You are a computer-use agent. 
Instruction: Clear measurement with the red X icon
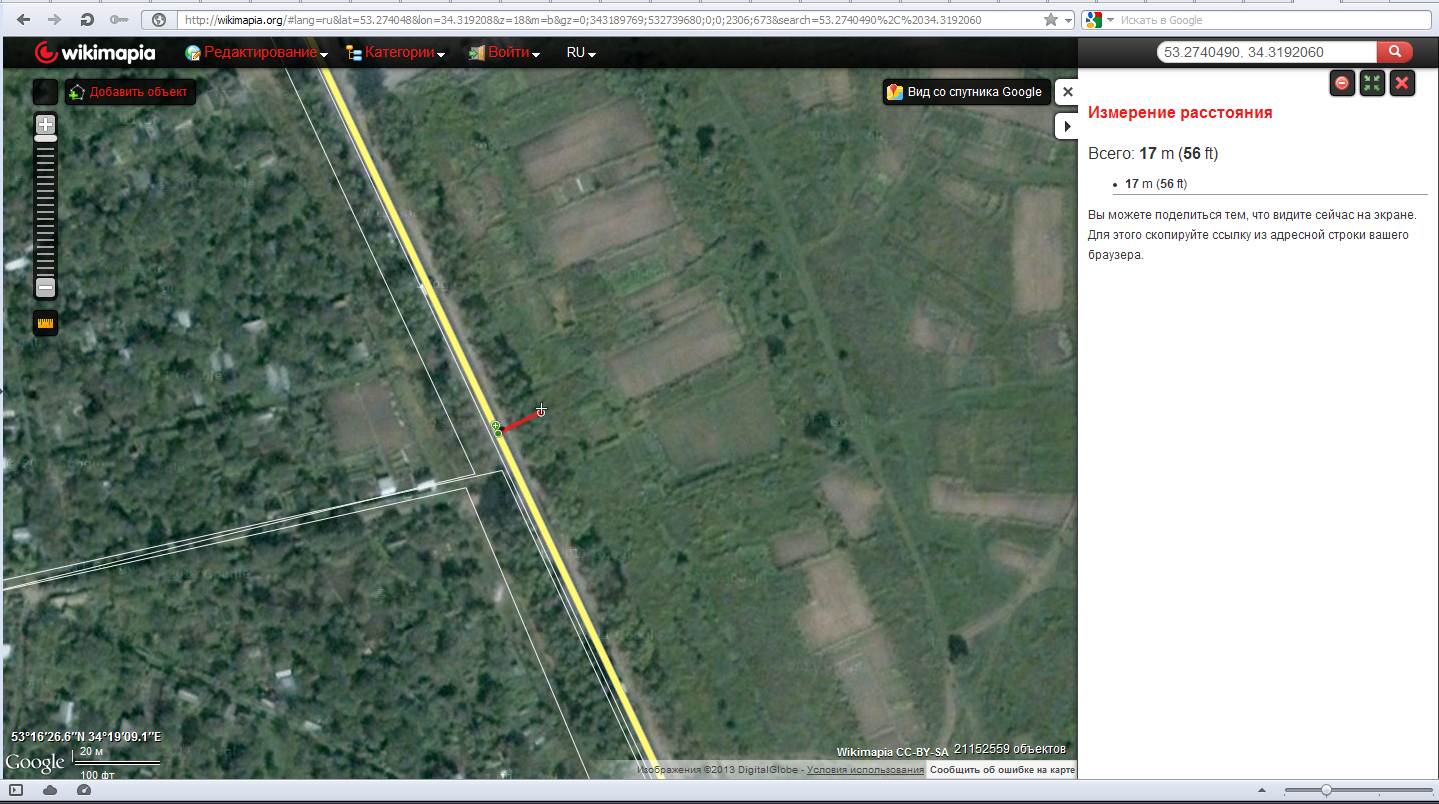point(1402,83)
